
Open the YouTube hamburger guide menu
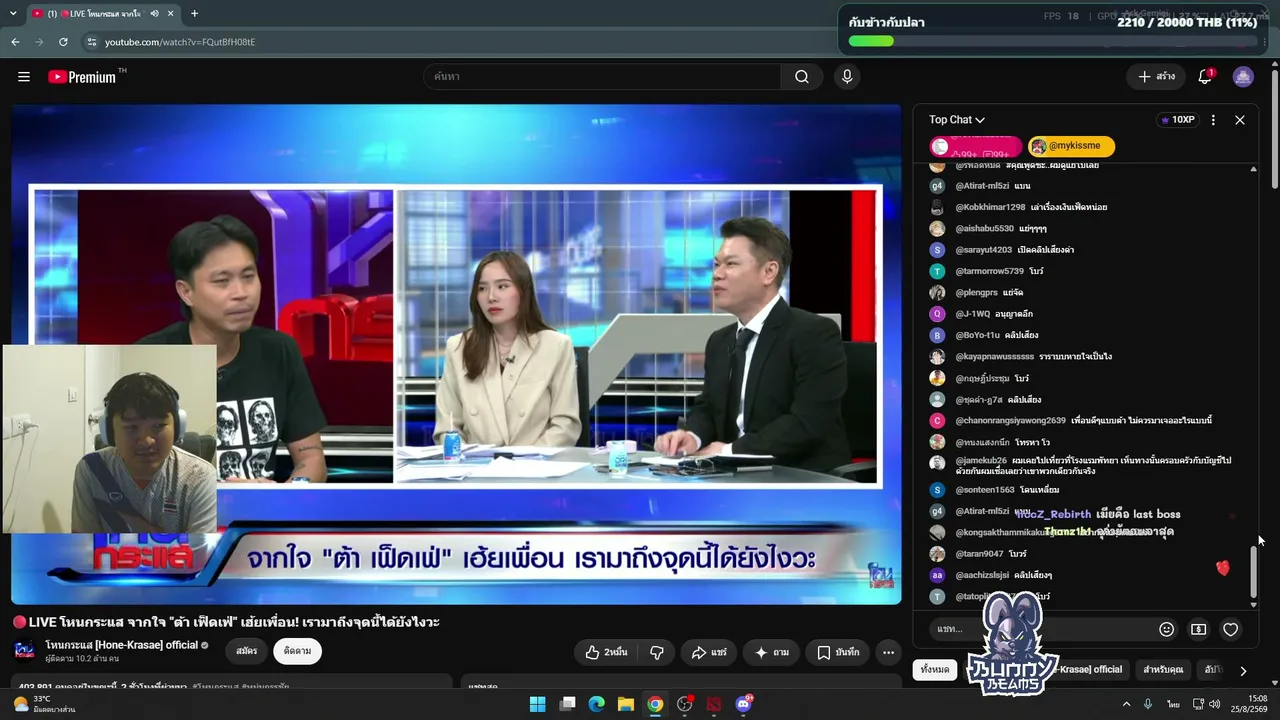click(x=24, y=77)
